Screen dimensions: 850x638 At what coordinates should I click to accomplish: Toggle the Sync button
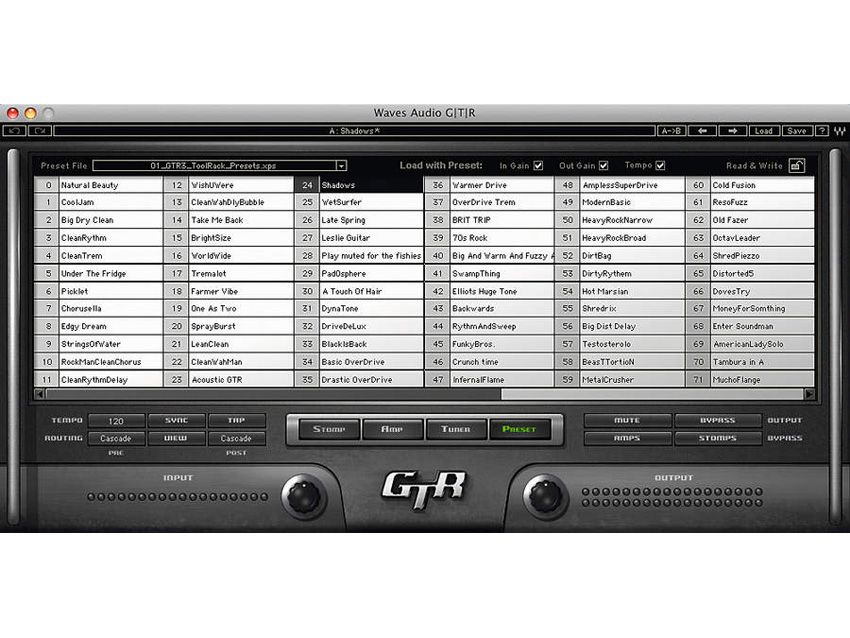(176, 421)
